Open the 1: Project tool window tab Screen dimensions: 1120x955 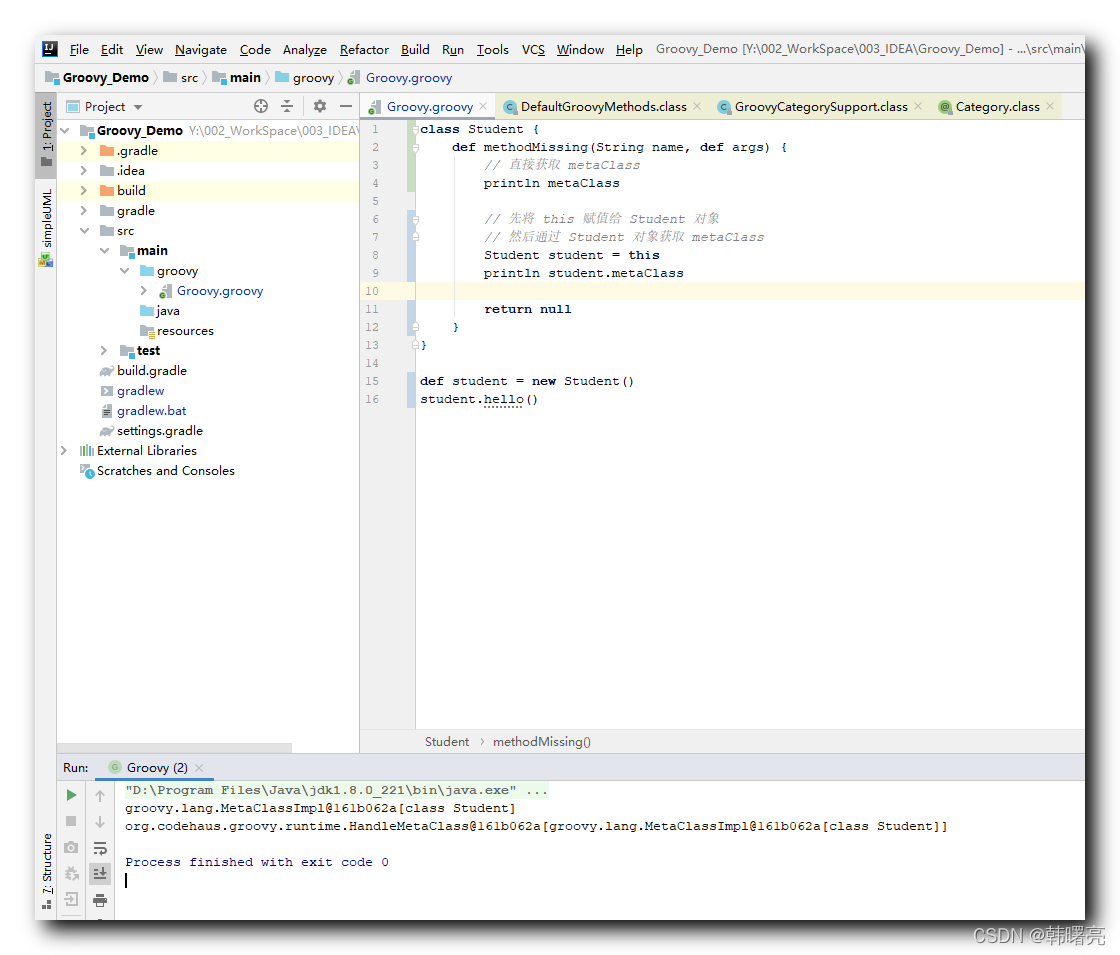click(x=47, y=134)
